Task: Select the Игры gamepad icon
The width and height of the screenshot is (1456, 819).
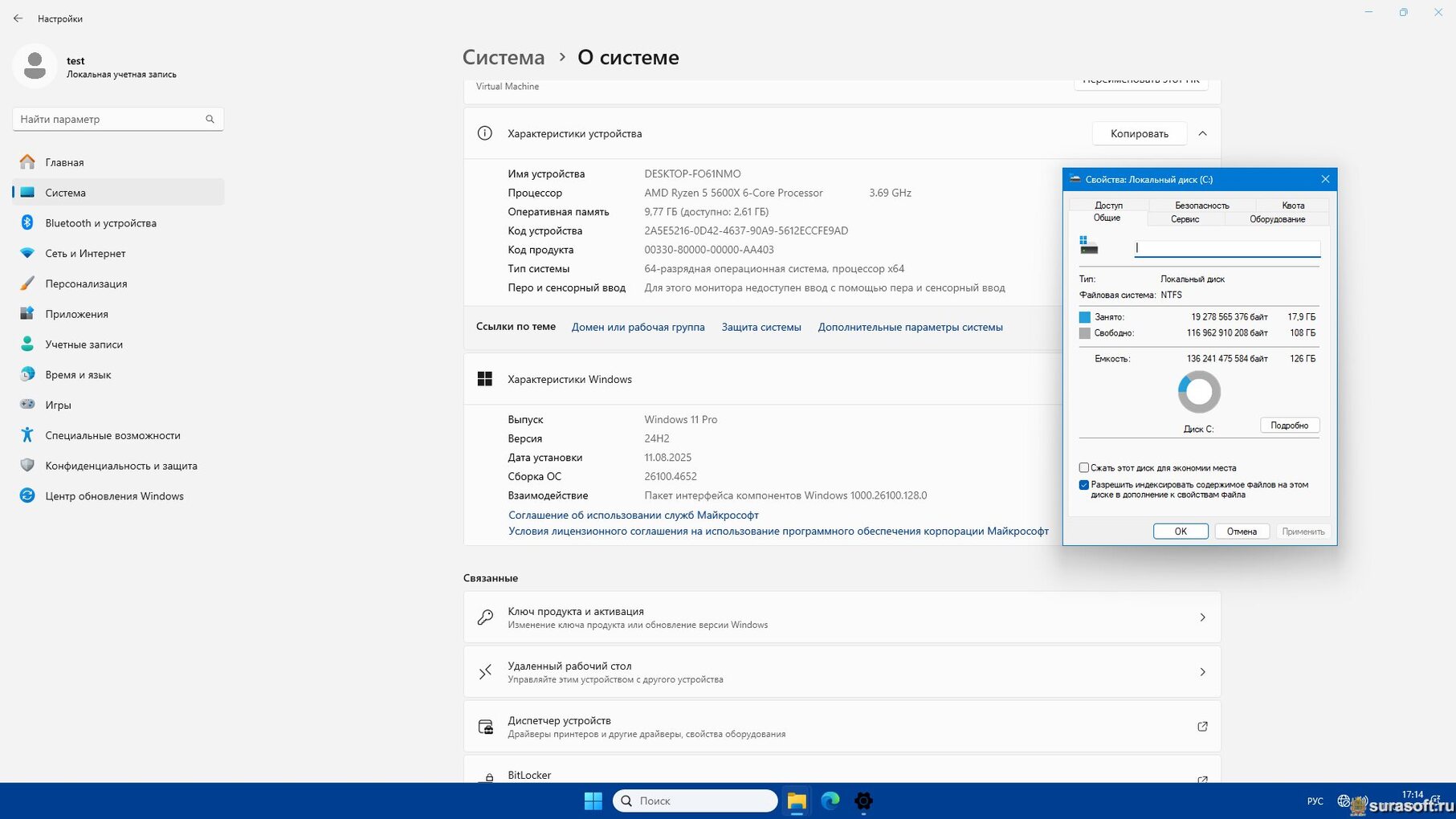Action: click(27, 405)
